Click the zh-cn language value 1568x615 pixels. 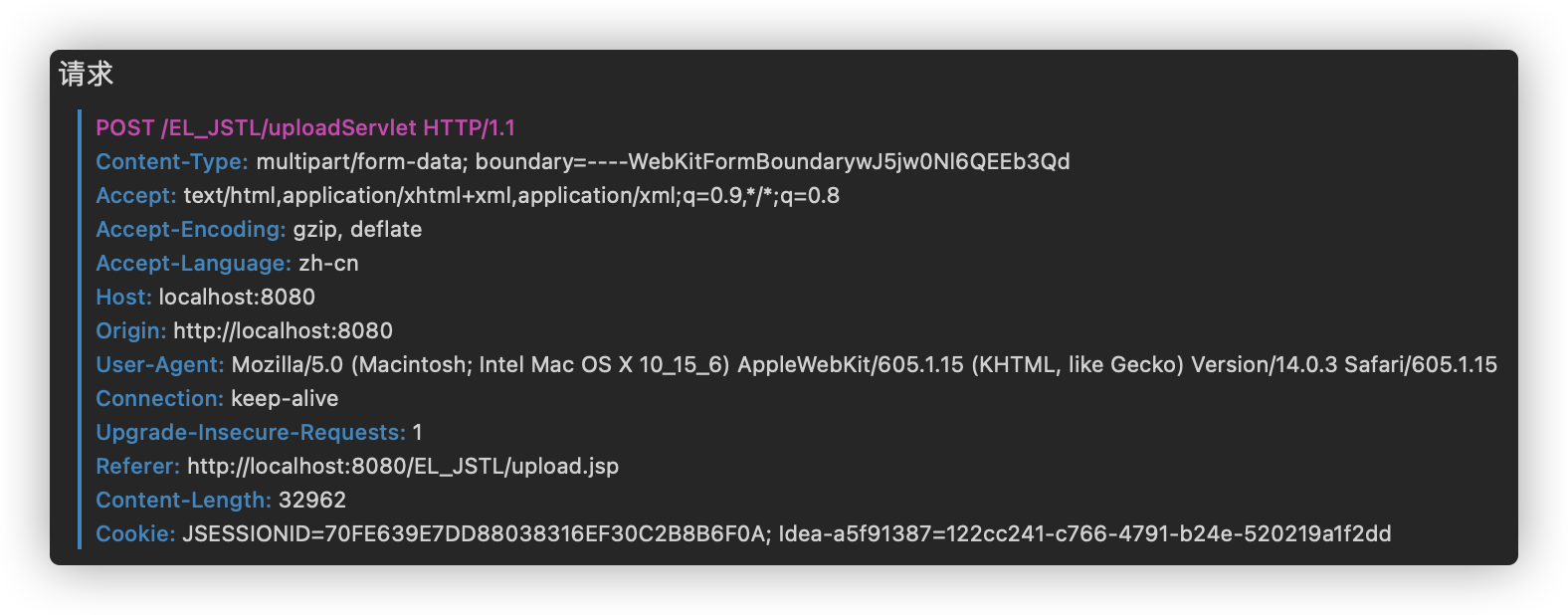tap(328, 264)
